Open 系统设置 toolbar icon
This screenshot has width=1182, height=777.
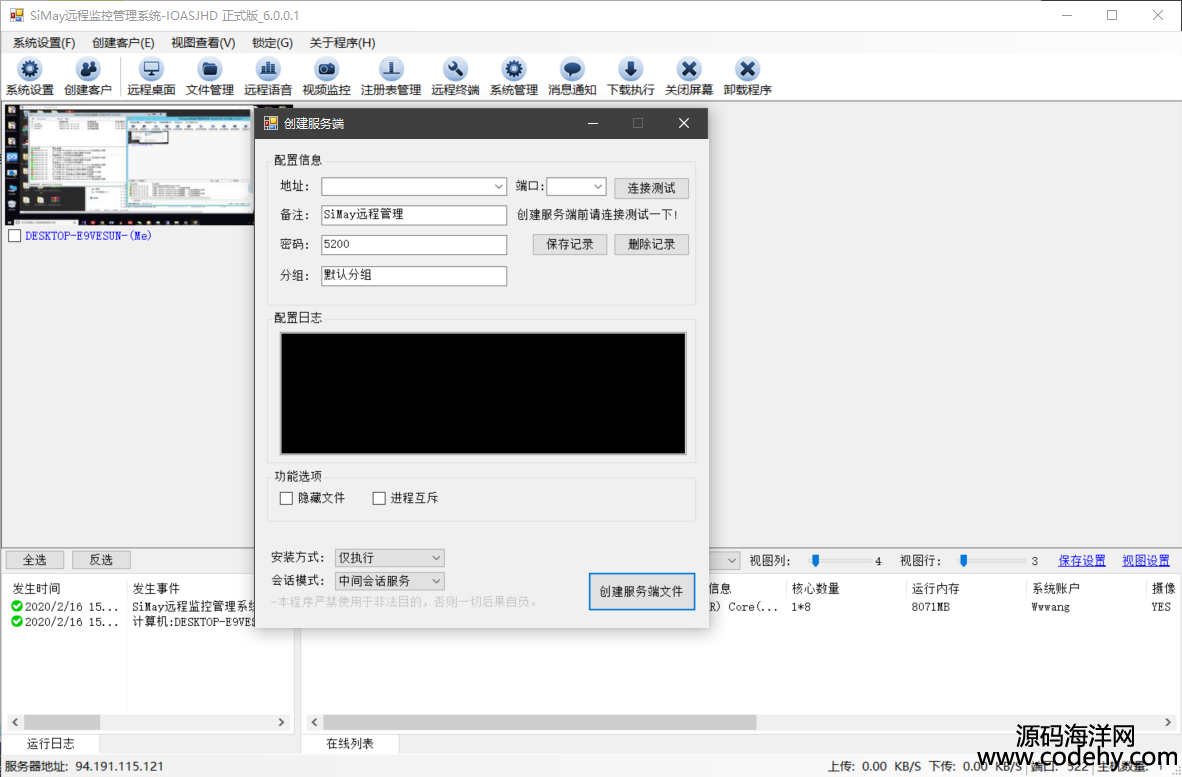coord(29,77)
